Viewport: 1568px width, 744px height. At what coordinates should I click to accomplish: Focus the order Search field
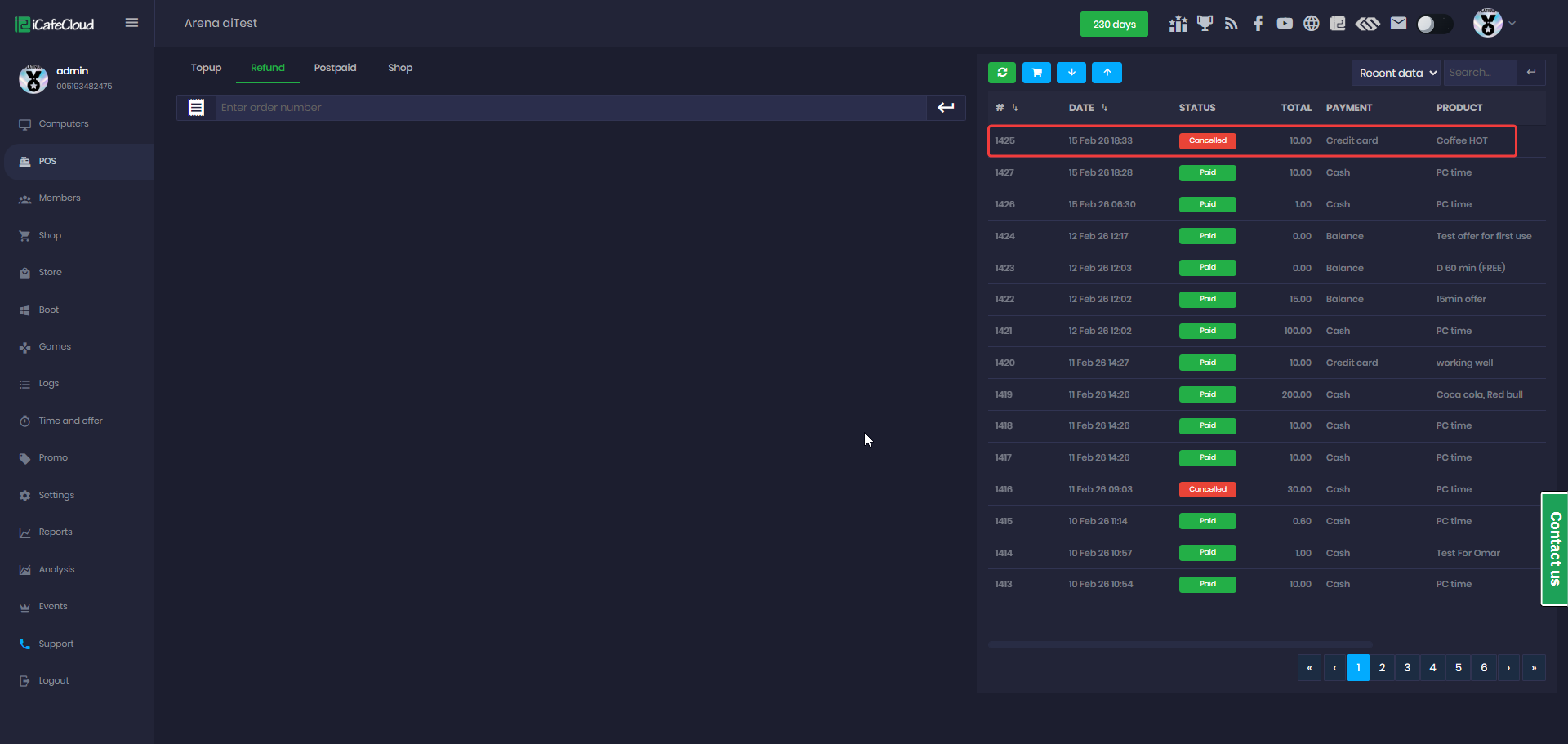click(x=1481, y=73)
